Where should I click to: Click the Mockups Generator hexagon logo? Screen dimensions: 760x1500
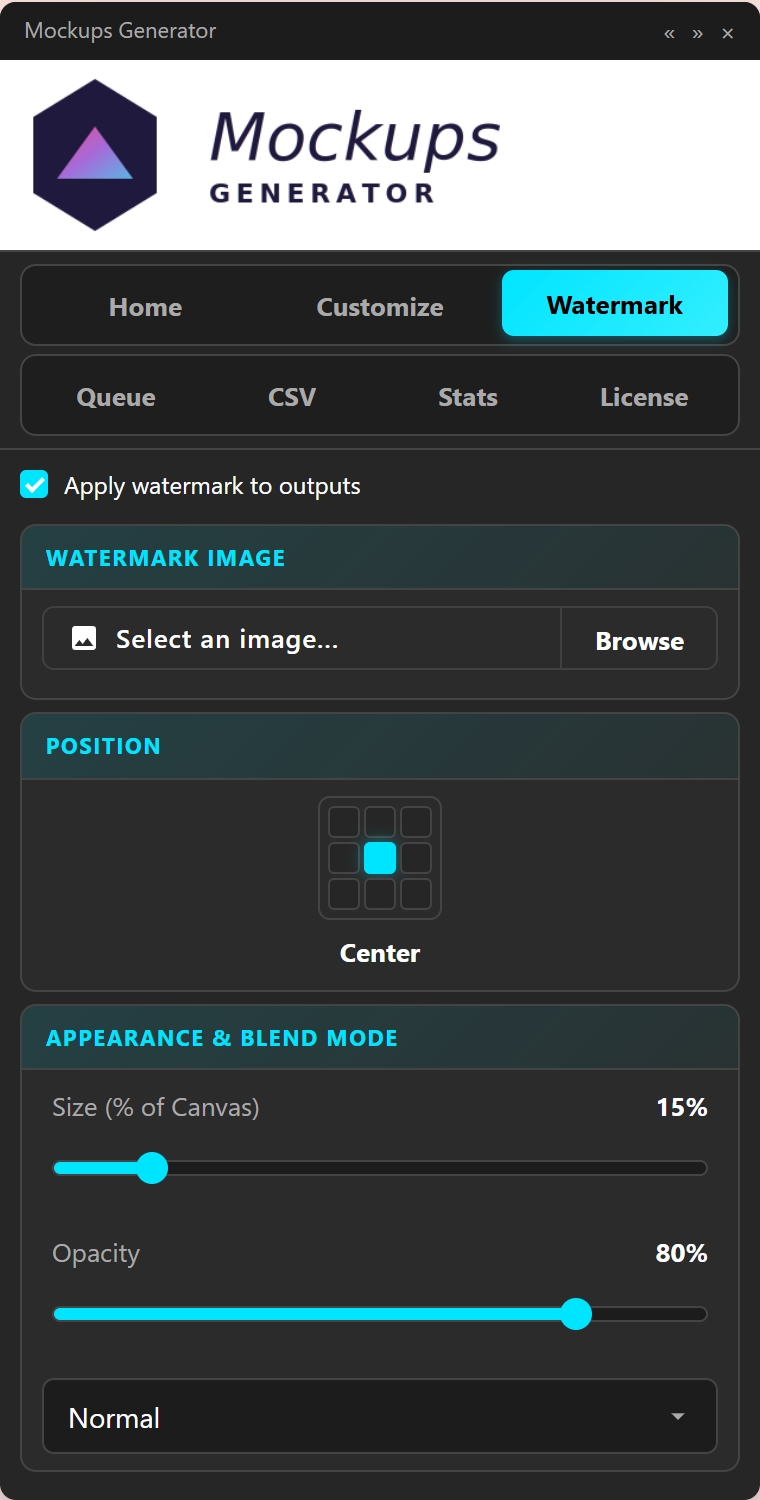(x=95, y=155)
